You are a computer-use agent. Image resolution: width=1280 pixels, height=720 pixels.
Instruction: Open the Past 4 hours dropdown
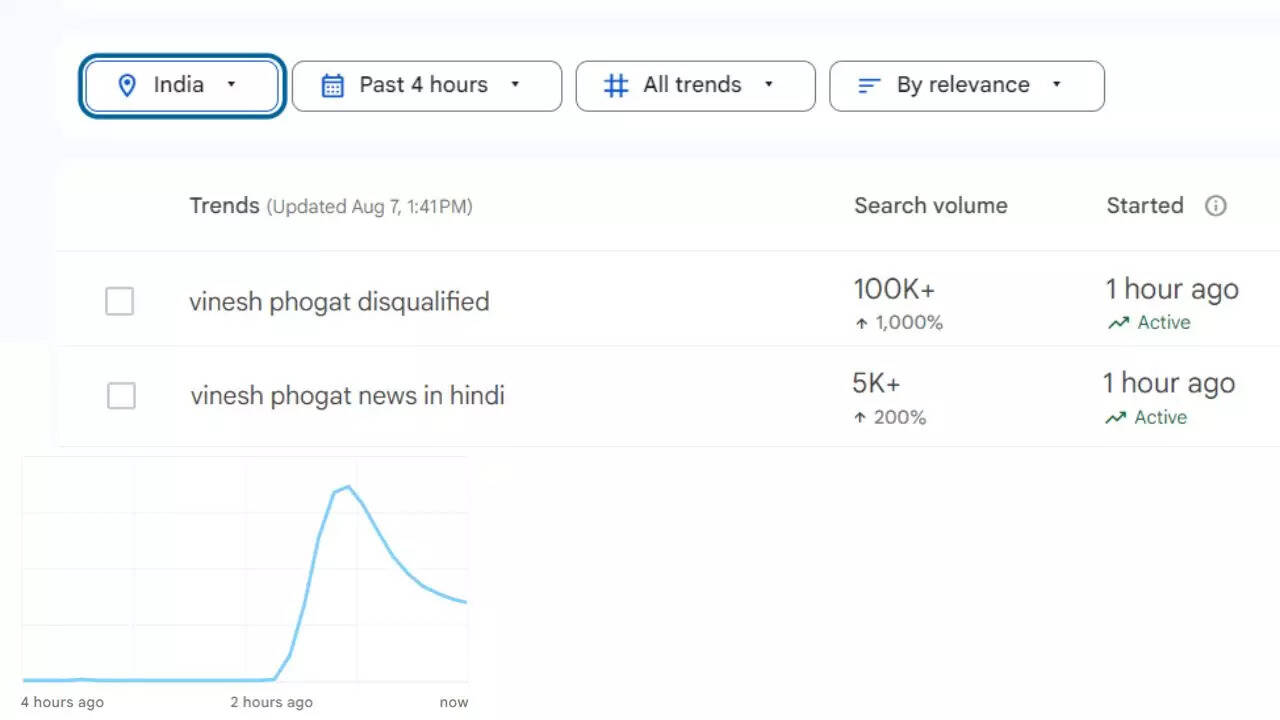[x=515, y=85]
